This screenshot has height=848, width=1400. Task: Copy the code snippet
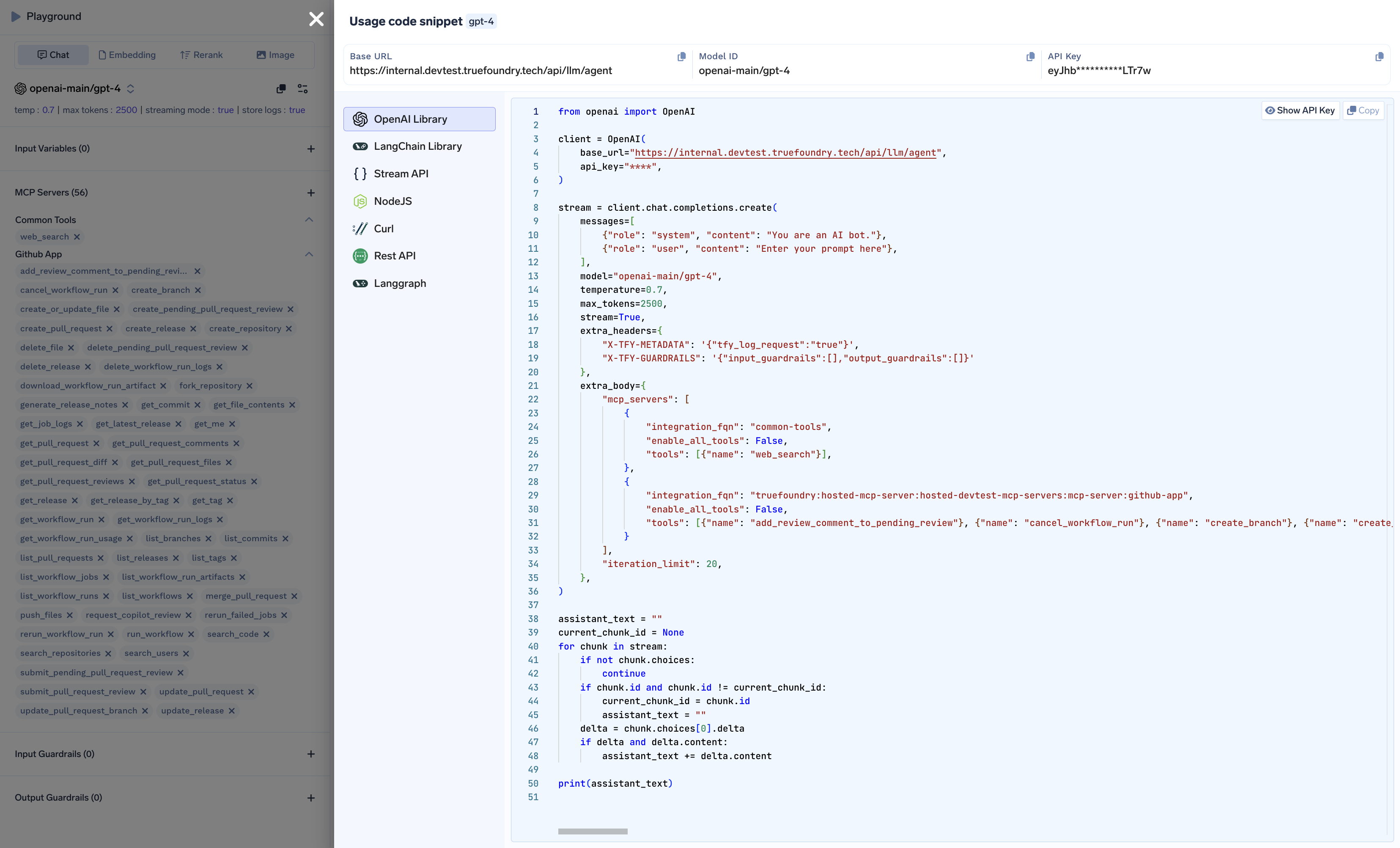pyautogui.click(x=1363, y=110)
